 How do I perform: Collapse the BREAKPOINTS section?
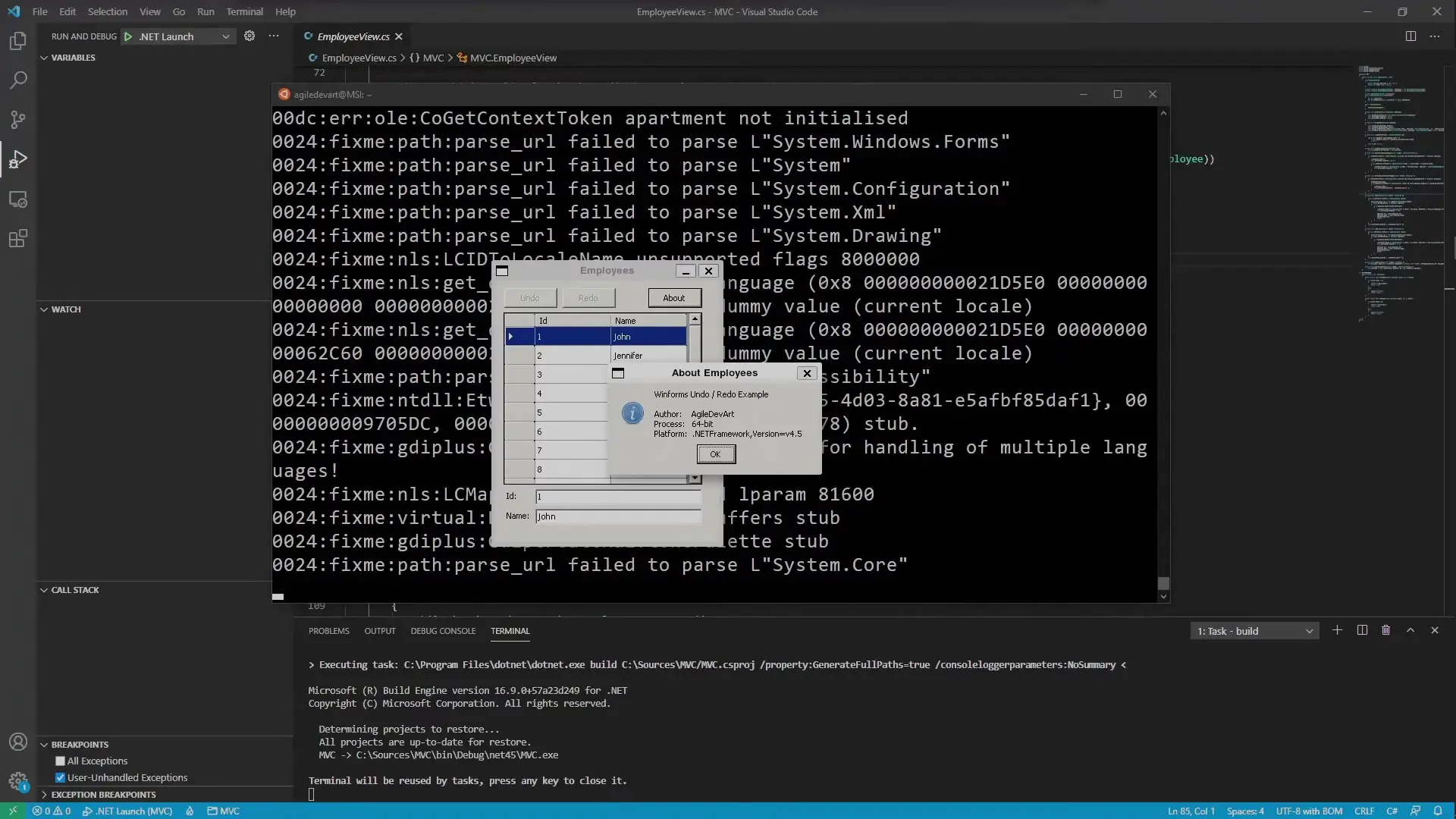[79, 745]
